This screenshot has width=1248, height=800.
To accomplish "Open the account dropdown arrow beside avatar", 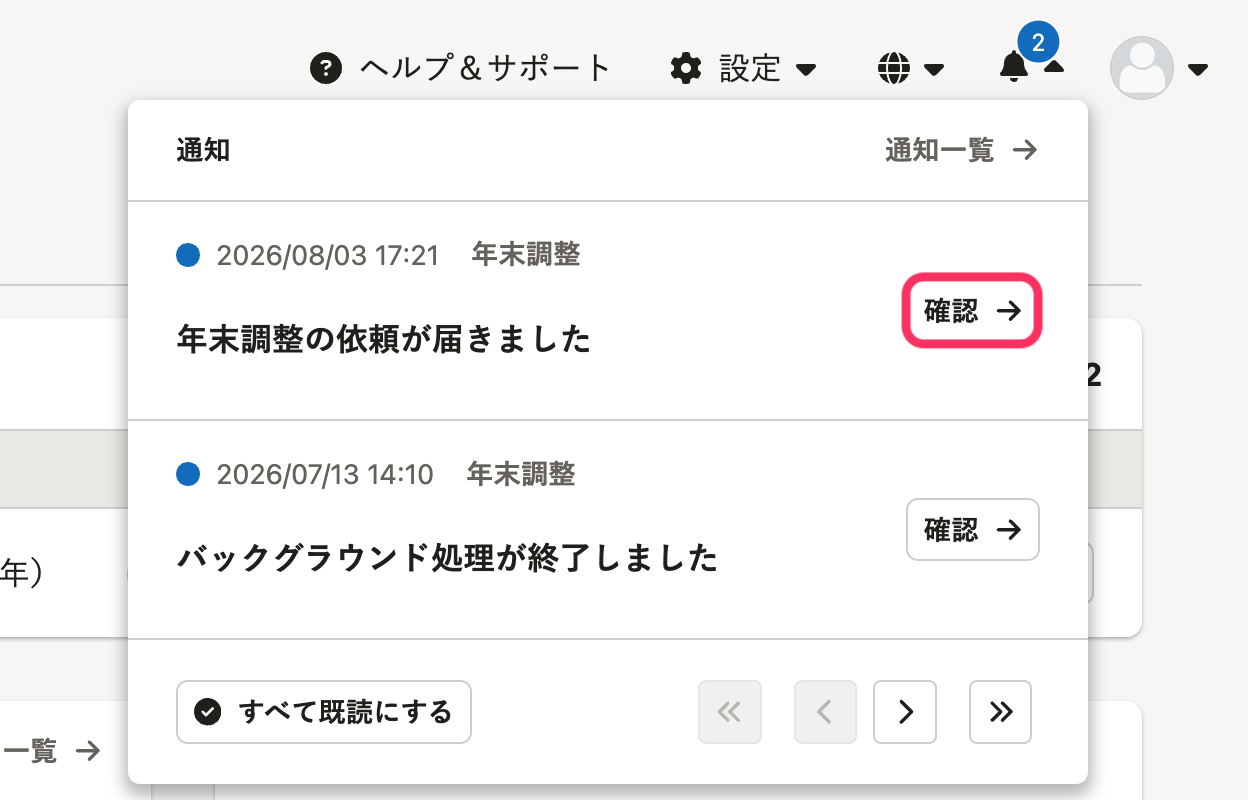I will coord(1198,70).
